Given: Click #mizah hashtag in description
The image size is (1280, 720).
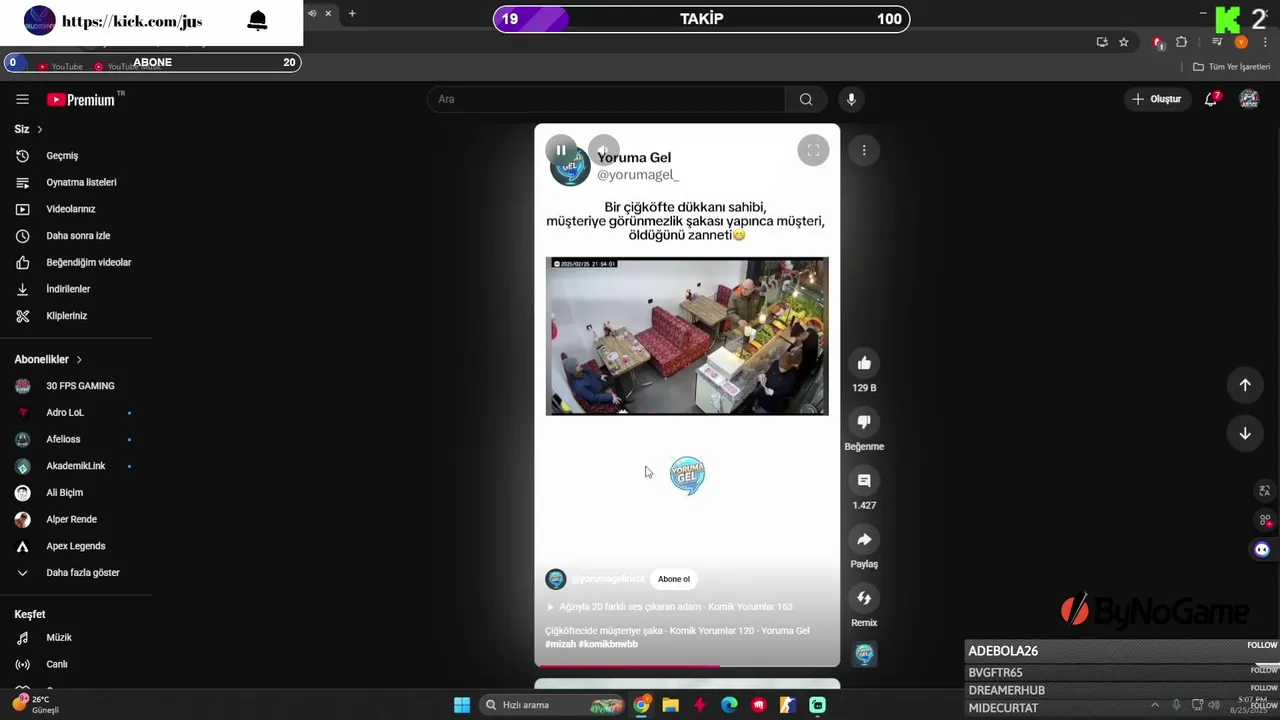Looking at the screenshot, I should click(x=560, y=644).
